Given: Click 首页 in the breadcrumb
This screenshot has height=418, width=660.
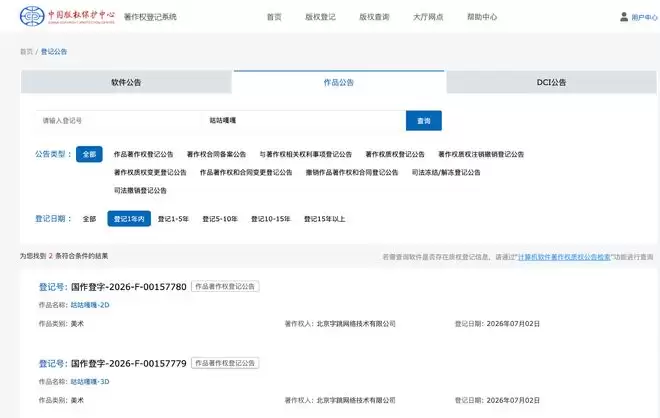Looking at the screenshot, I should tap(26, 51).
